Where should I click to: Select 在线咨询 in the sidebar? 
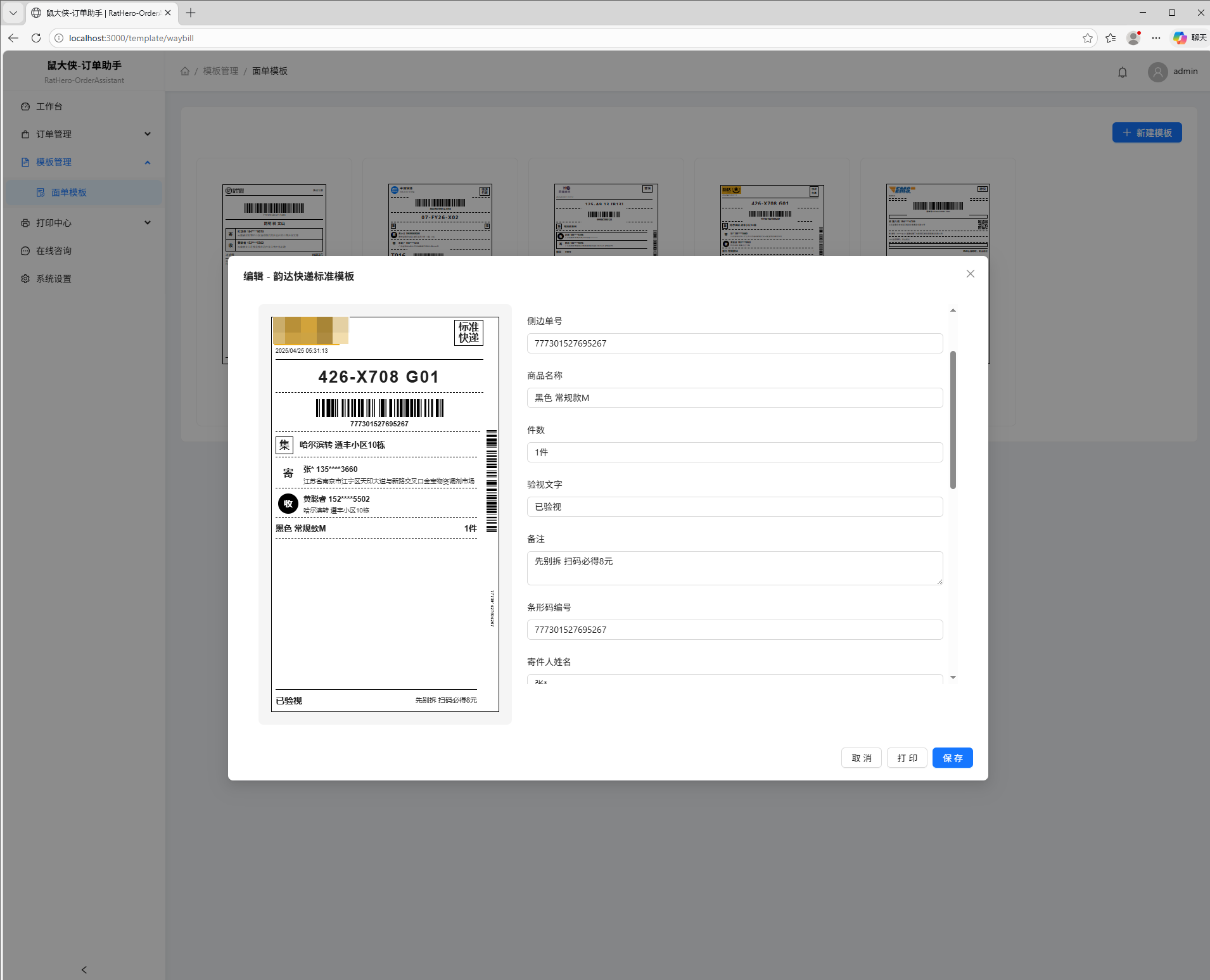(x=54, y=251)
